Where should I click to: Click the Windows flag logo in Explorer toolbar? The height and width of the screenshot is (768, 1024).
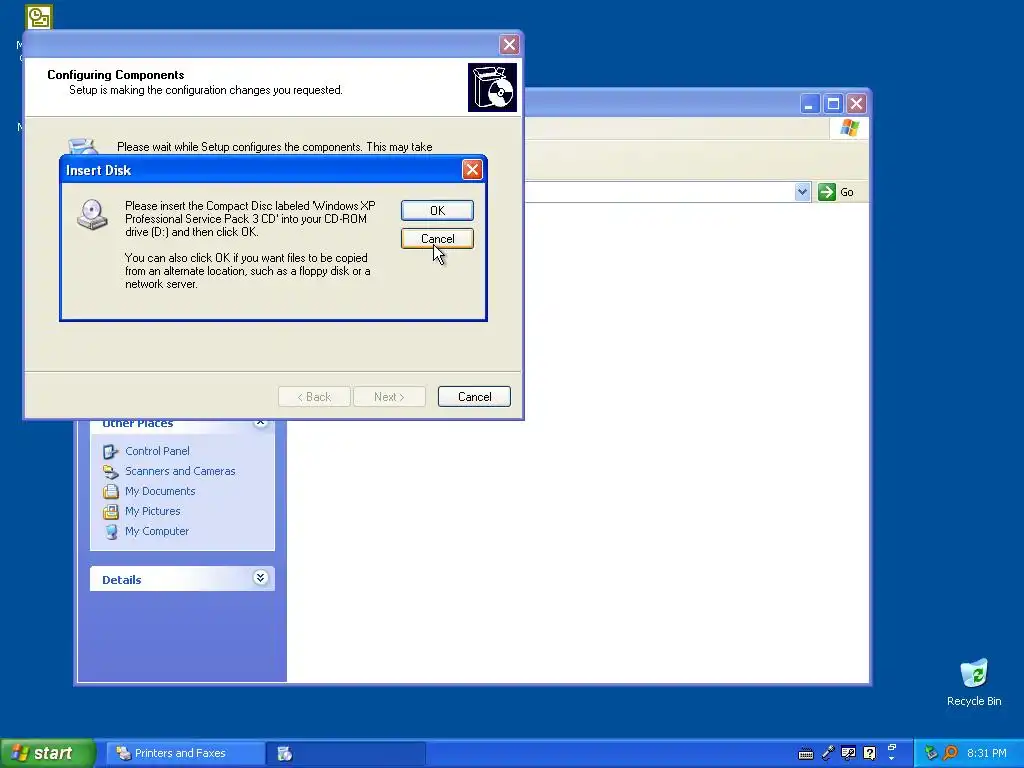coord(850,128)
